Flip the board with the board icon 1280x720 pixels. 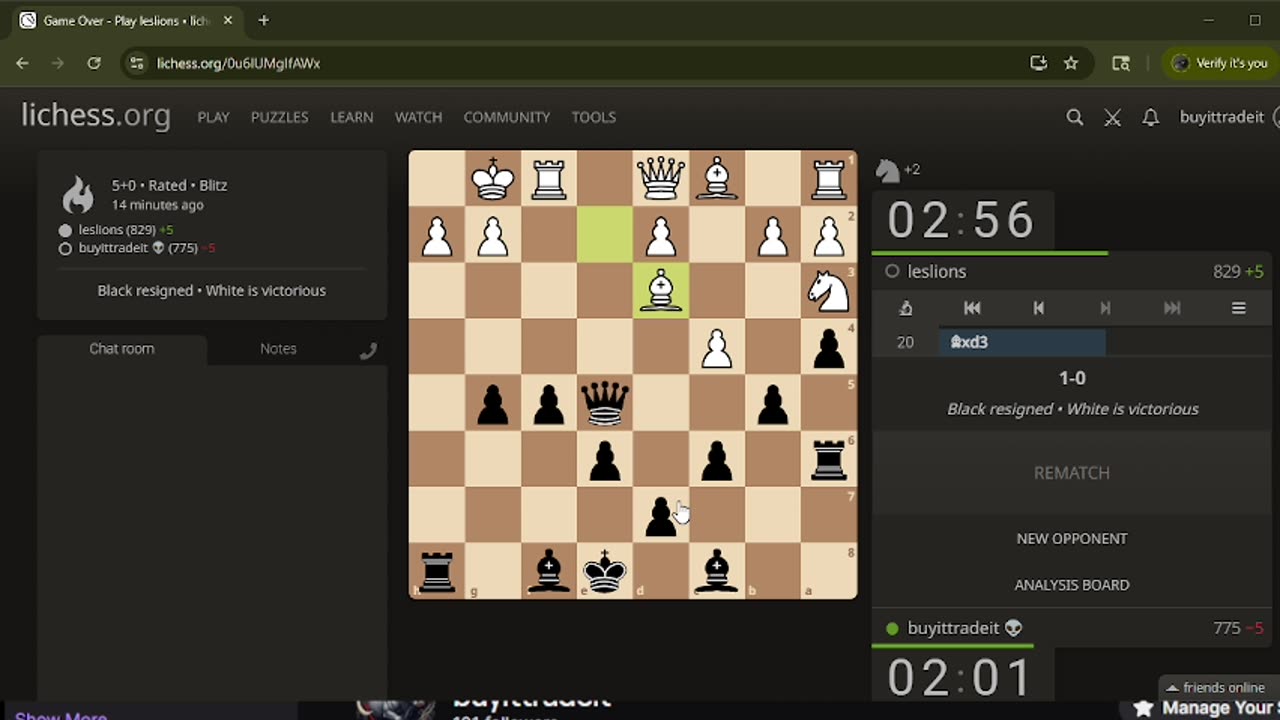click(x=905, y=308)
